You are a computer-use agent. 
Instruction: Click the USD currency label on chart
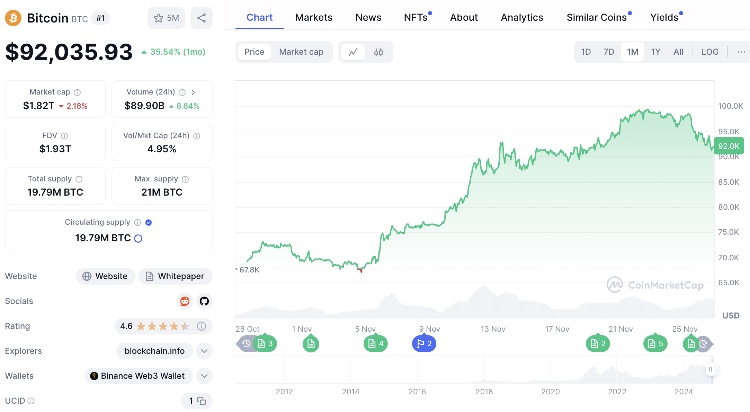click(x=730, y=315)
